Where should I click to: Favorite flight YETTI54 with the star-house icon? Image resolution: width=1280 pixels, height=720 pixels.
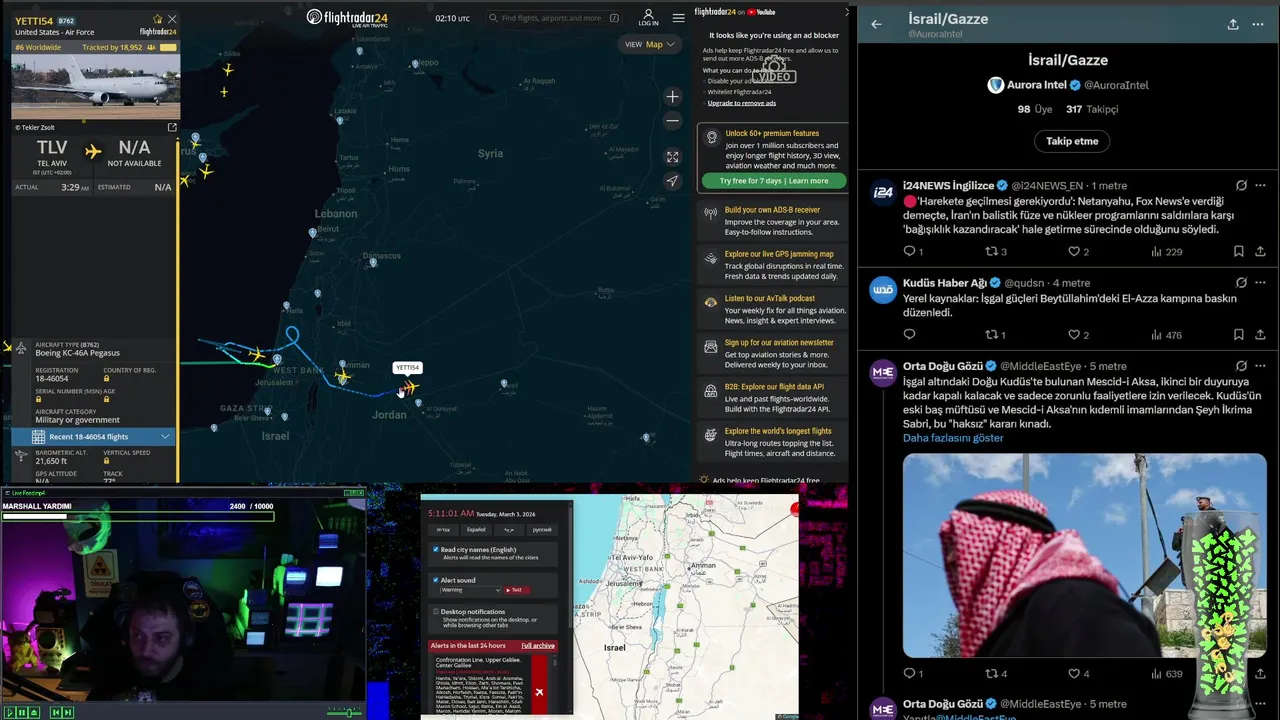[157, 19]
